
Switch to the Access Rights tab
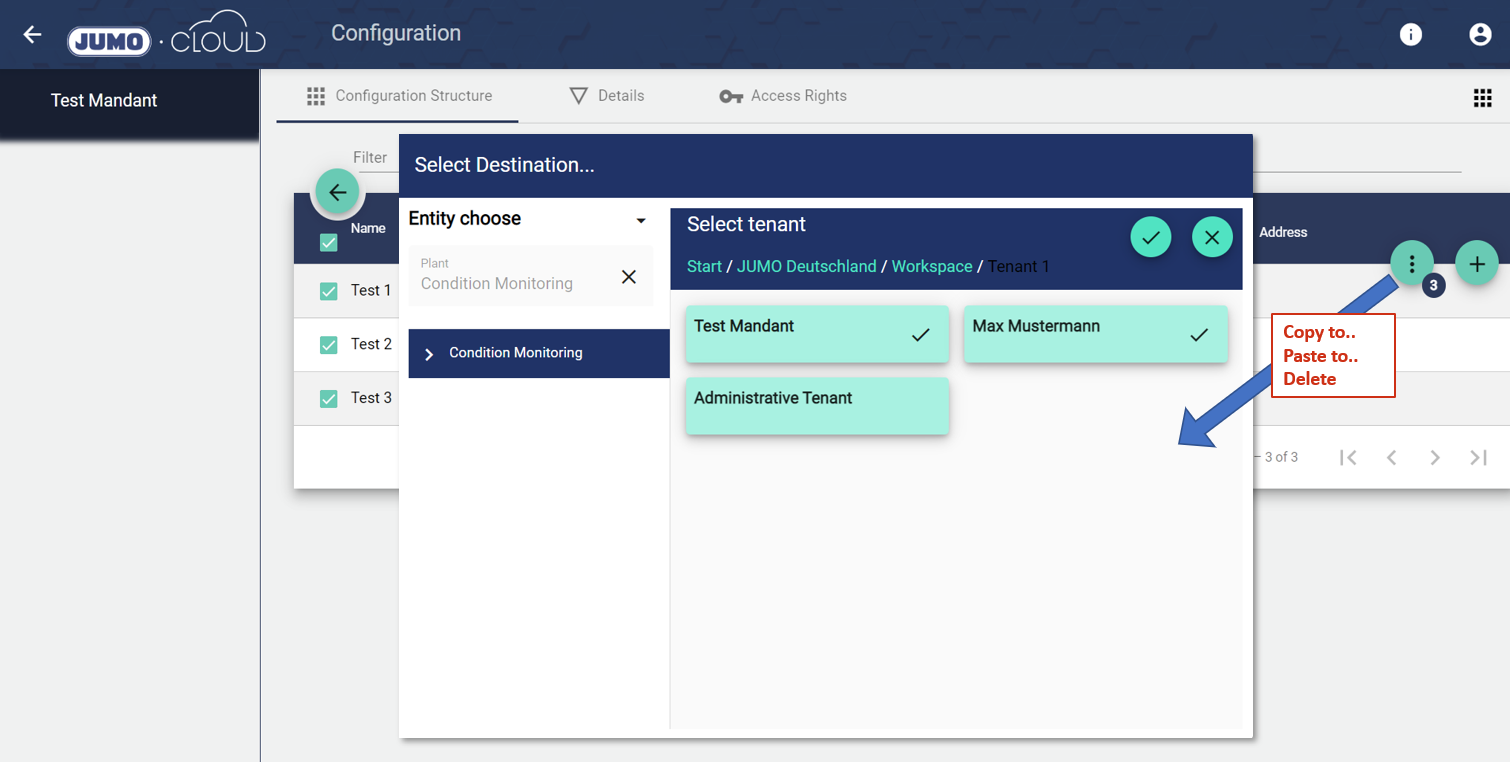783,96
